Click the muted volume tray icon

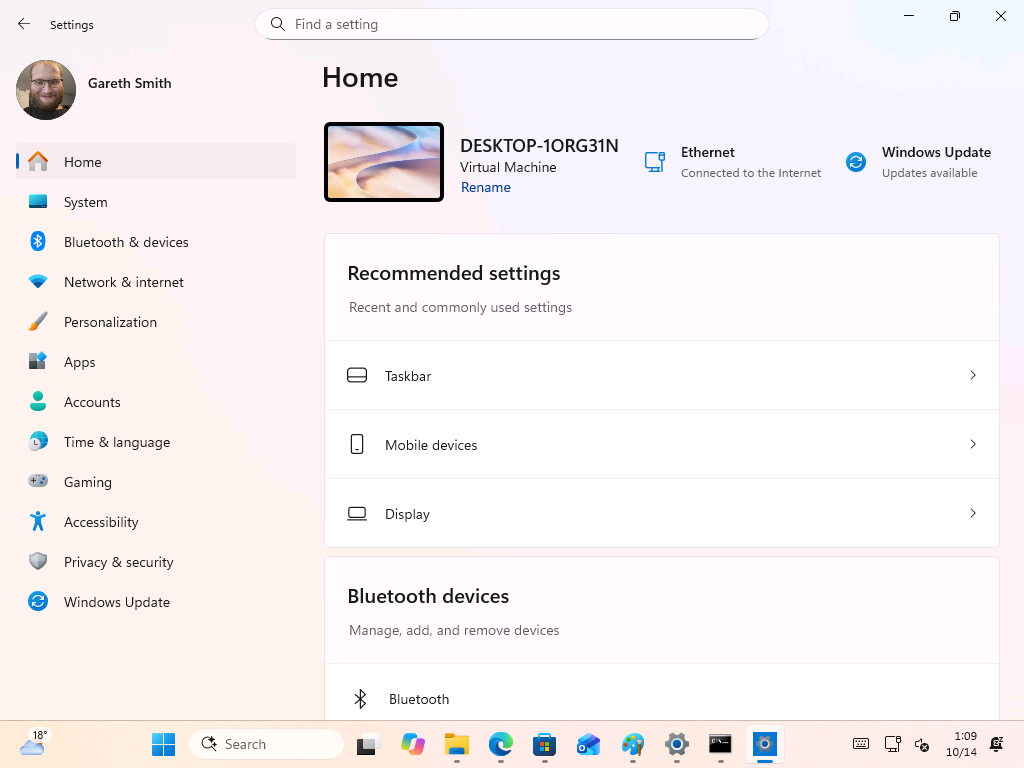click(922, 744)
